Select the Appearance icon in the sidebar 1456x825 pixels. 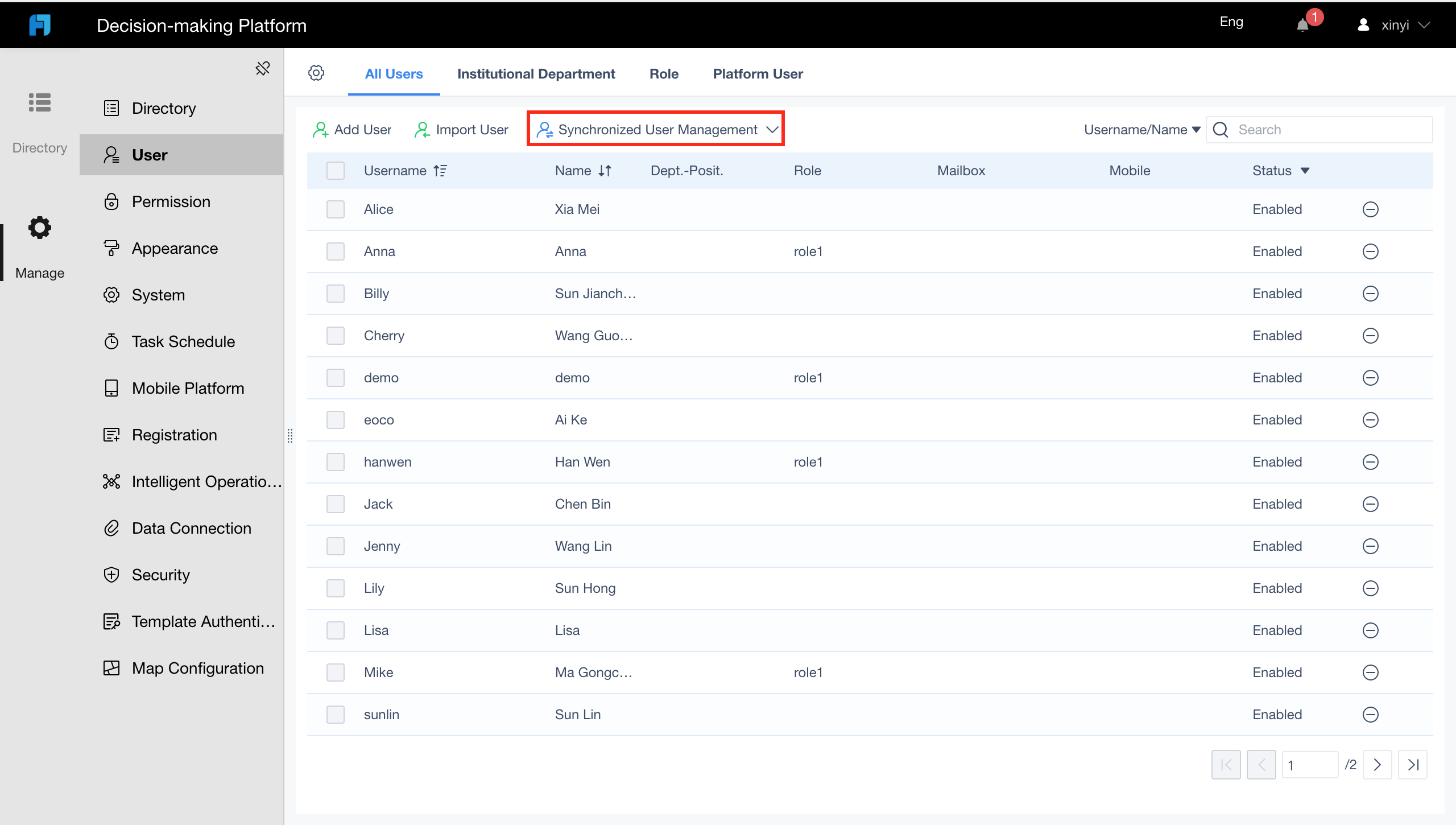(x=111, y=248)
